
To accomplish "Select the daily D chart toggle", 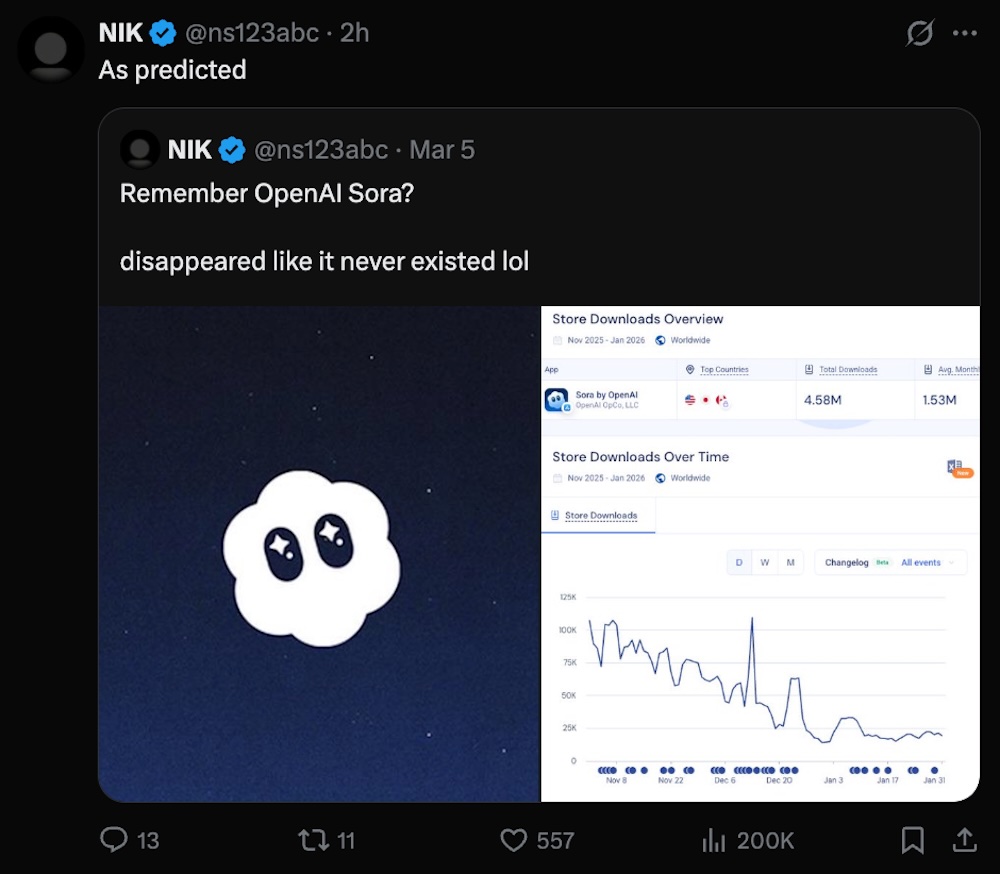I will coord(739,563).
